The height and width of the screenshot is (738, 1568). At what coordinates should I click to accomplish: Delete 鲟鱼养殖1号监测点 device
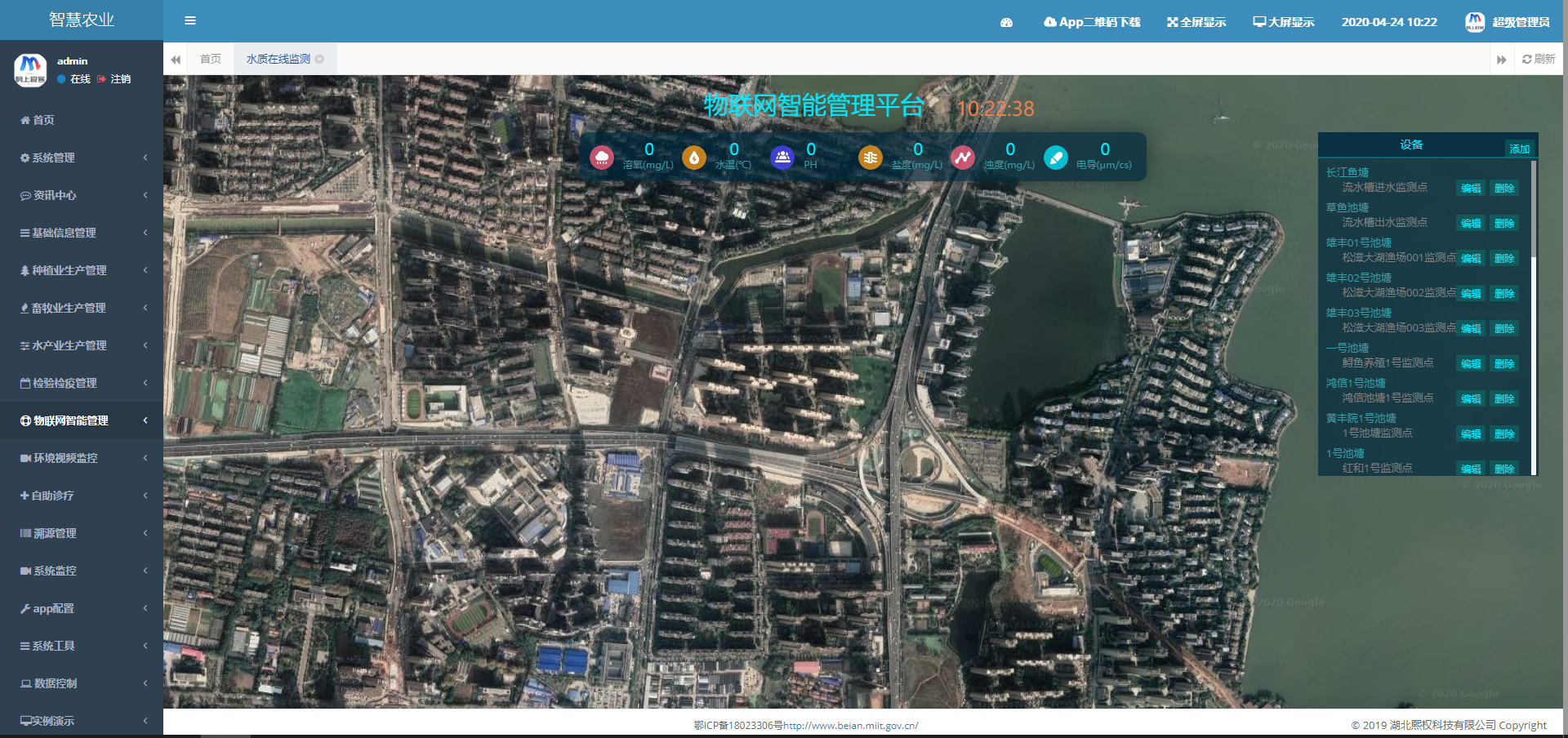click(x=1504, y=363)
